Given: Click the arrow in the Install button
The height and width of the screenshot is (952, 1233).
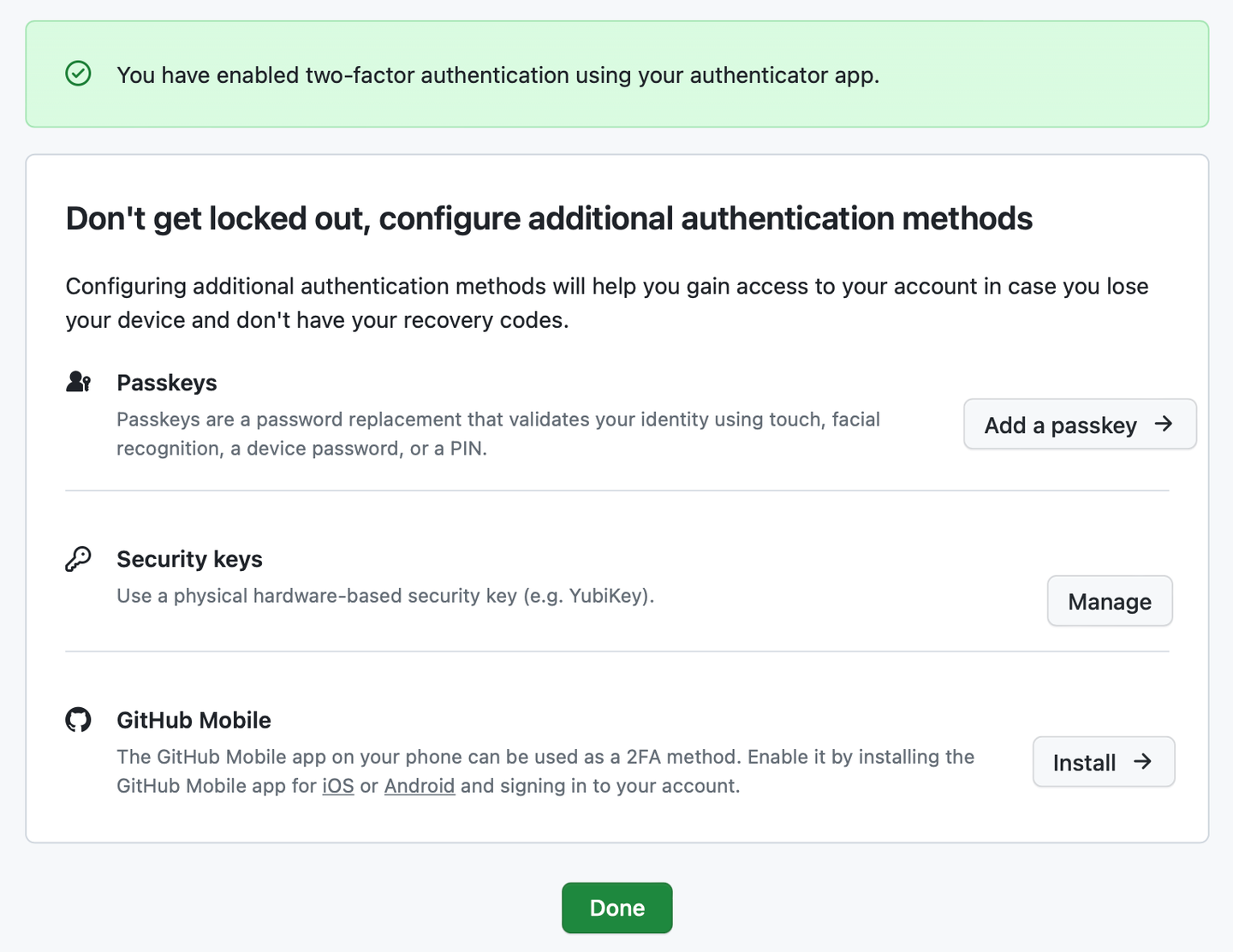Looking at the screenshot, I should point(1143,761).
